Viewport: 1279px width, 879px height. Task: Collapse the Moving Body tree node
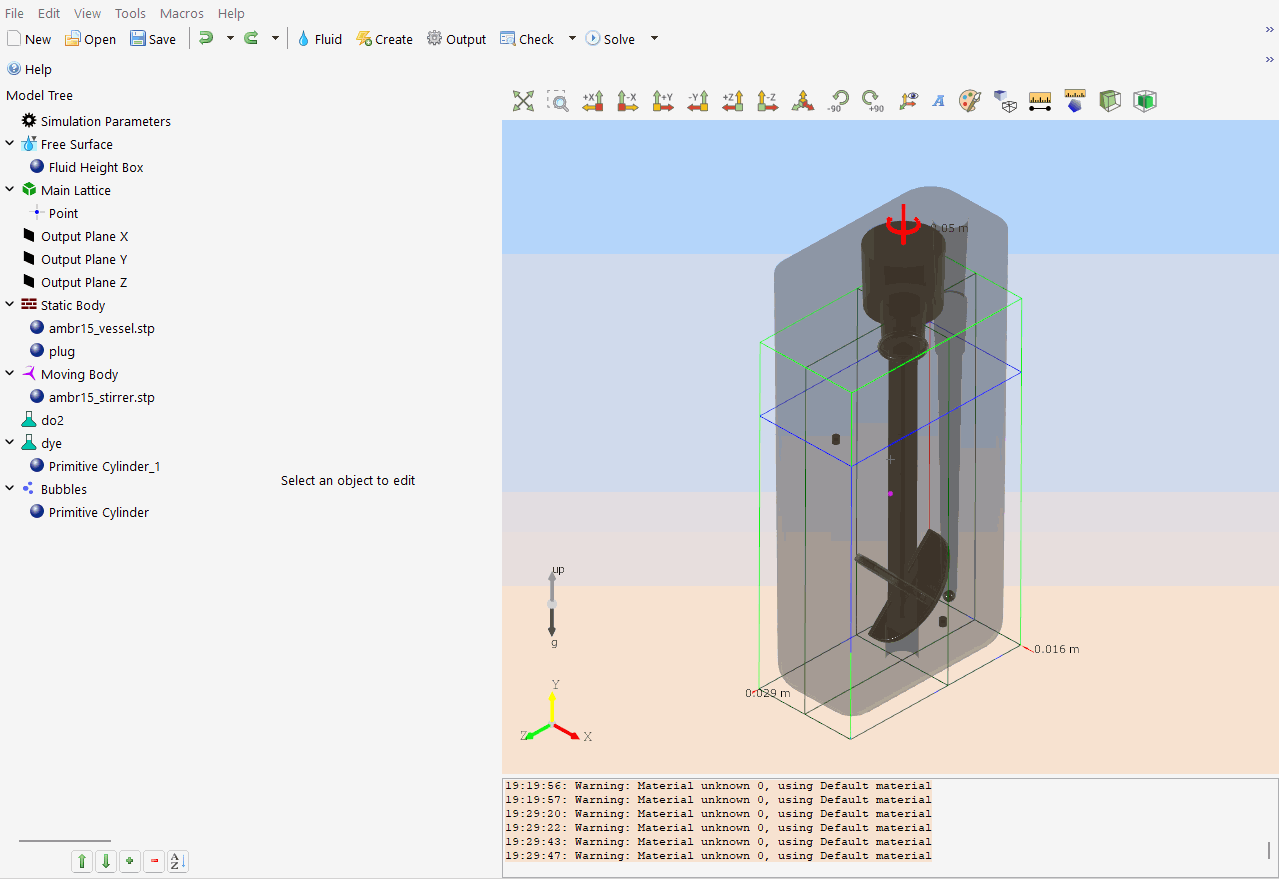[10, 374]
